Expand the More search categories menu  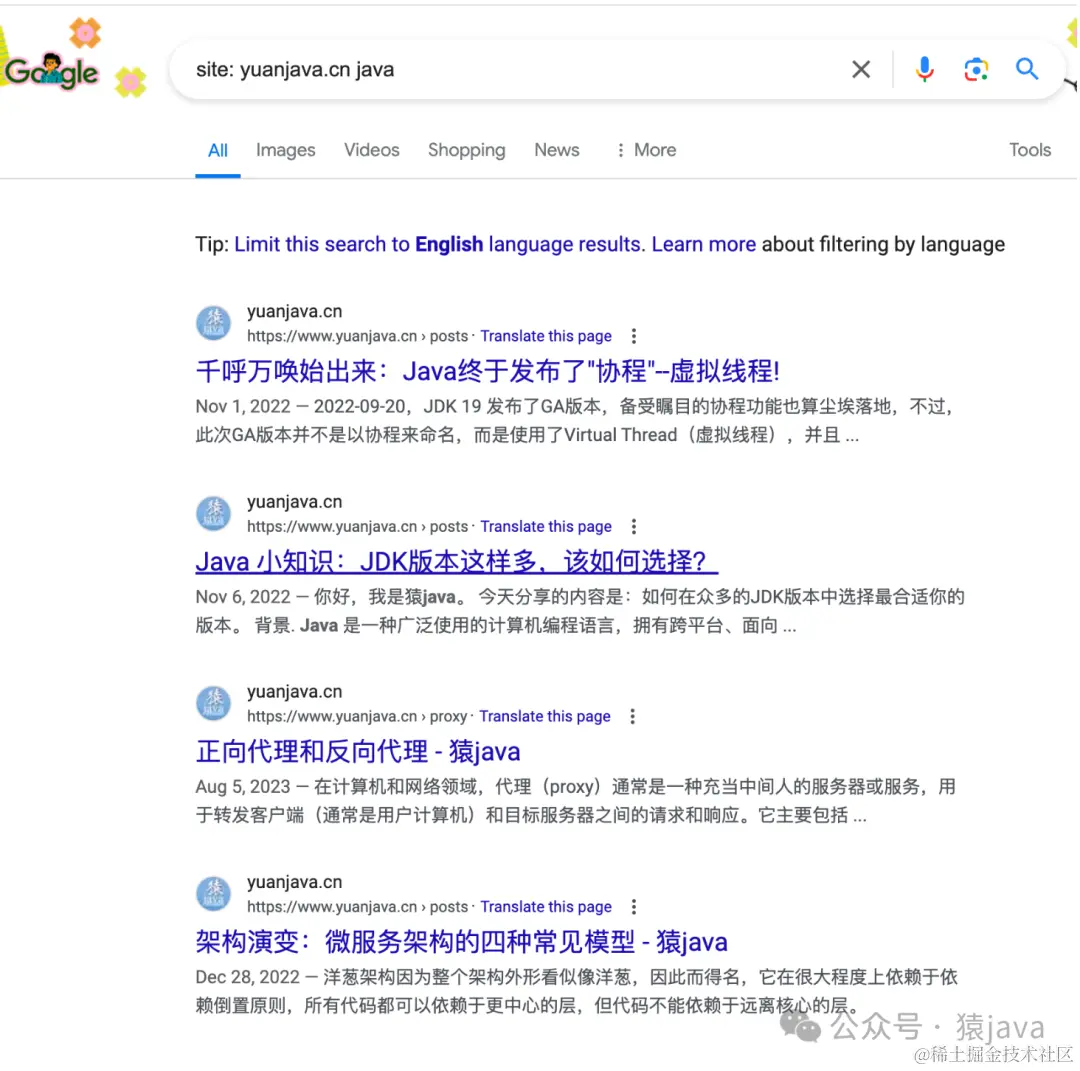coord(645,150)
